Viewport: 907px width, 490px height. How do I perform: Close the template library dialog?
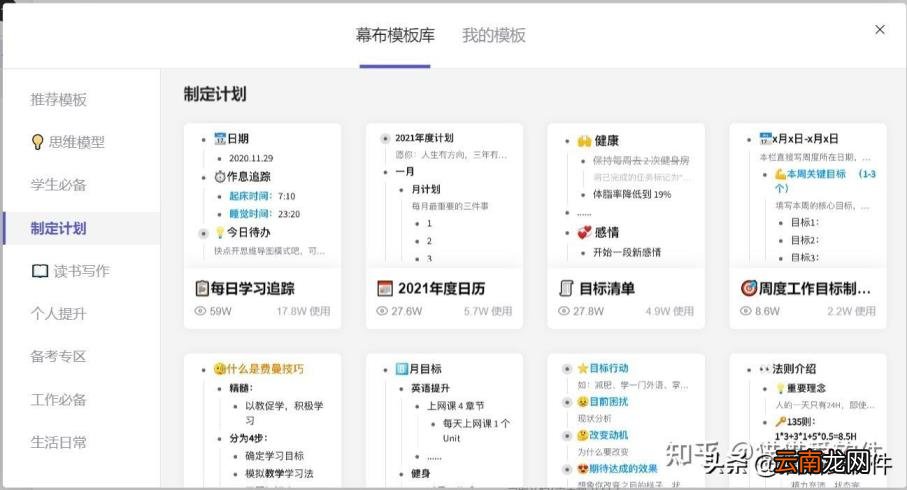pos(880,30)
